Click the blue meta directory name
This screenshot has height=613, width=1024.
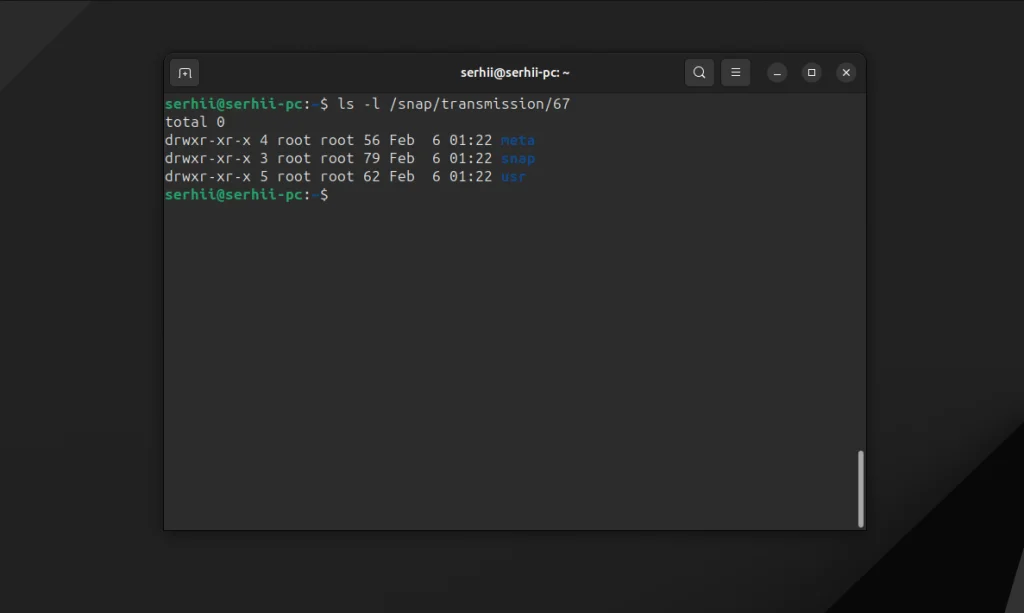518,141
